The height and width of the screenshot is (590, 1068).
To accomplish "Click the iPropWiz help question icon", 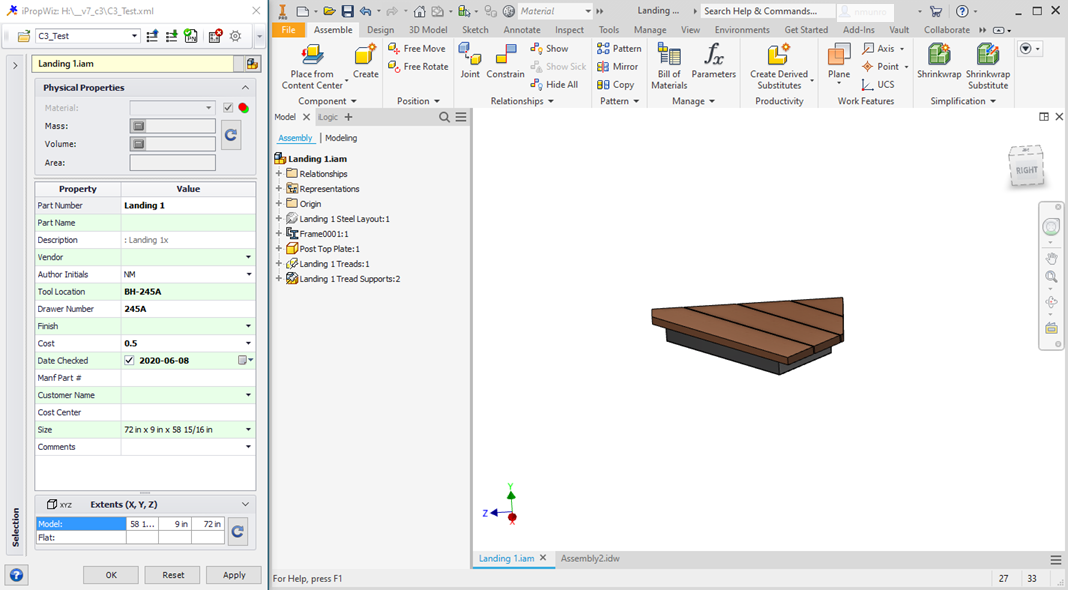I will tap(16, 575).
